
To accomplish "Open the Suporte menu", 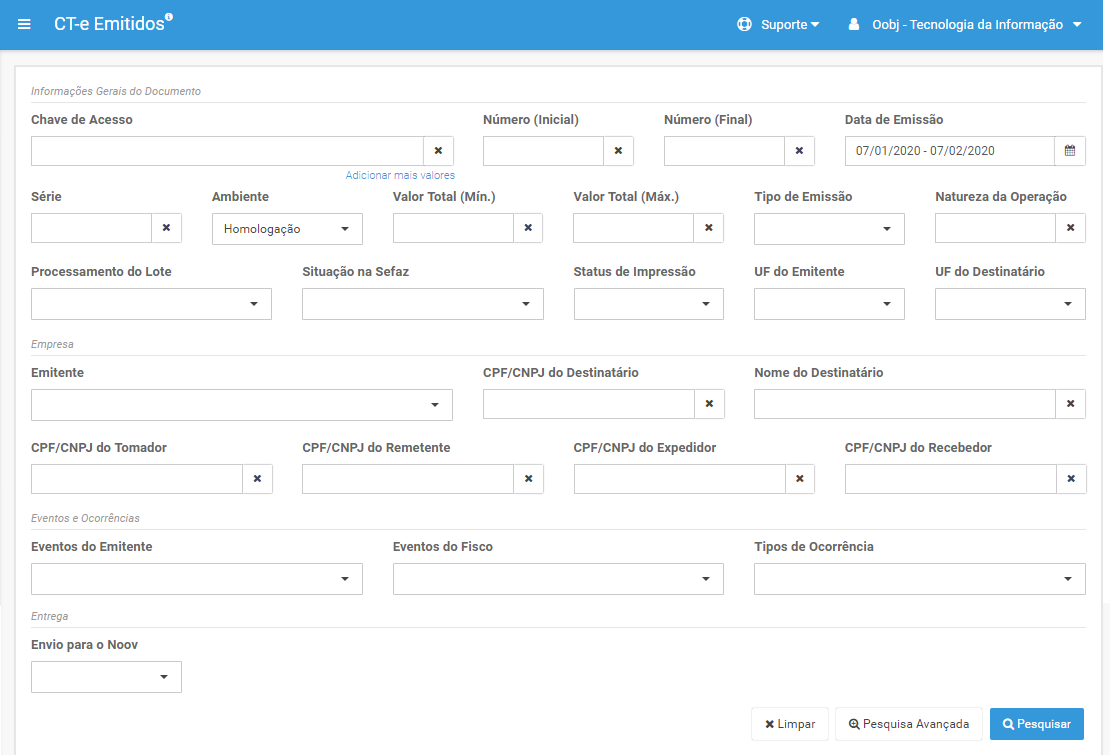I will click(x=779, y=25).
